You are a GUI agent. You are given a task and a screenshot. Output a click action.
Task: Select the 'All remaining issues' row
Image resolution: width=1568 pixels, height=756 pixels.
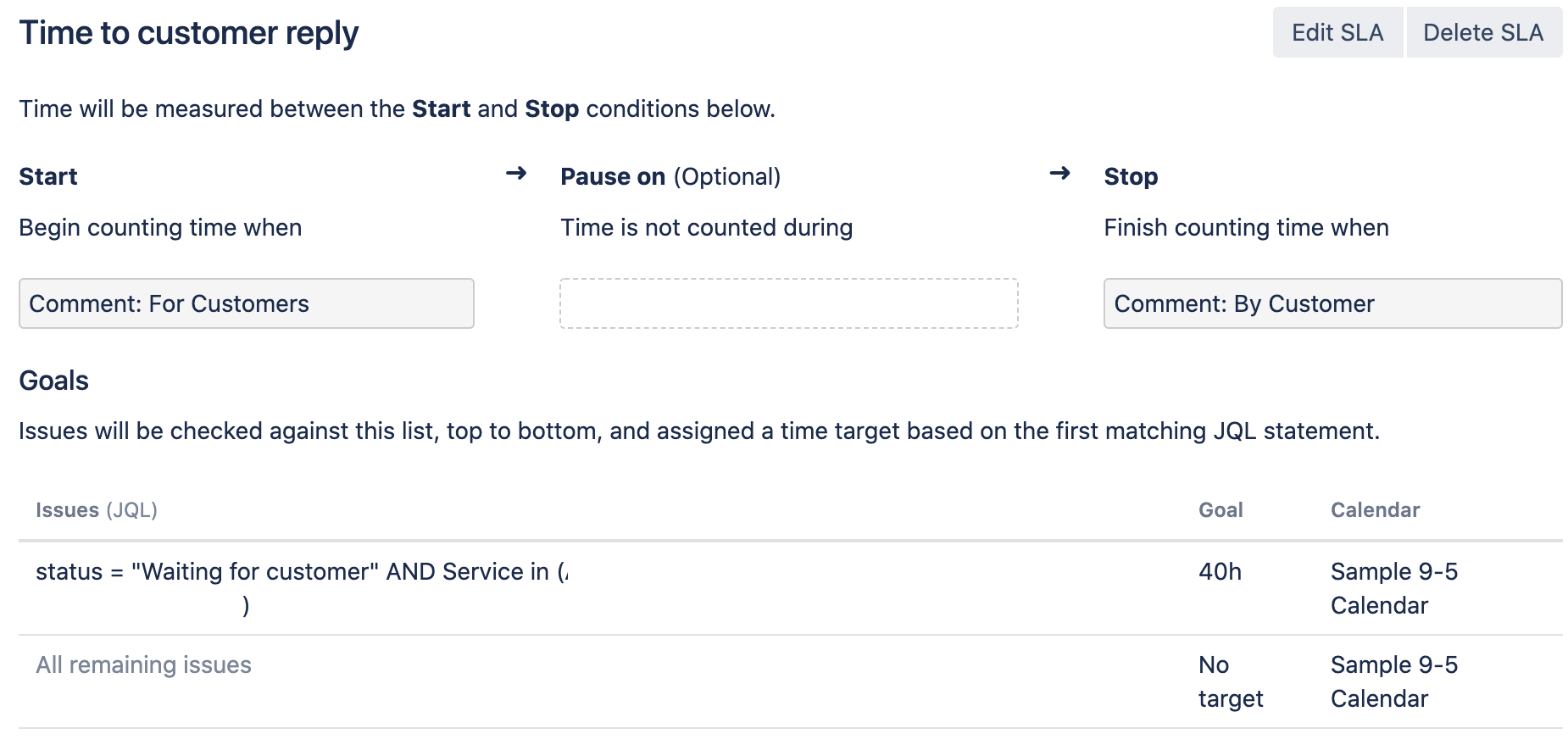tap(791, 681)
